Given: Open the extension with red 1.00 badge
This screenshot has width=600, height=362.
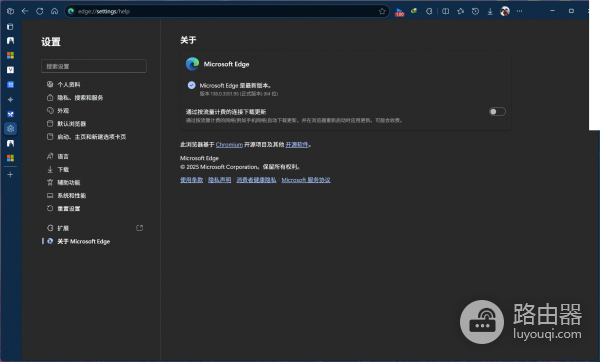Looking at the screenshot, I should click(399, 12).
